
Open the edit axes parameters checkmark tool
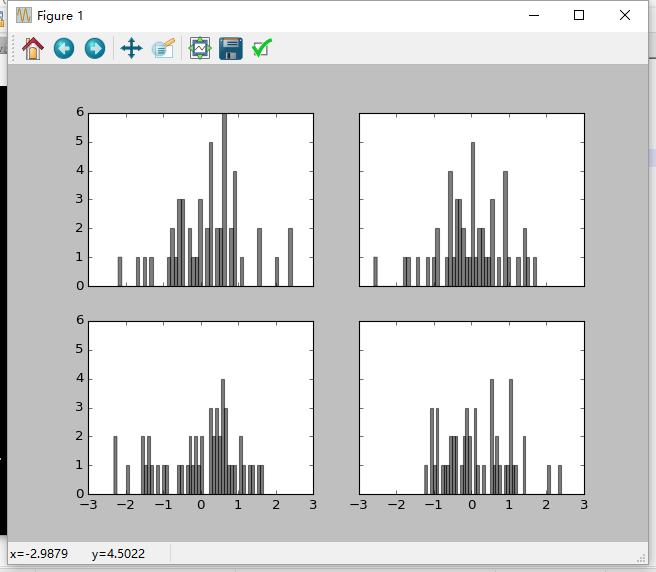(262, 49)
